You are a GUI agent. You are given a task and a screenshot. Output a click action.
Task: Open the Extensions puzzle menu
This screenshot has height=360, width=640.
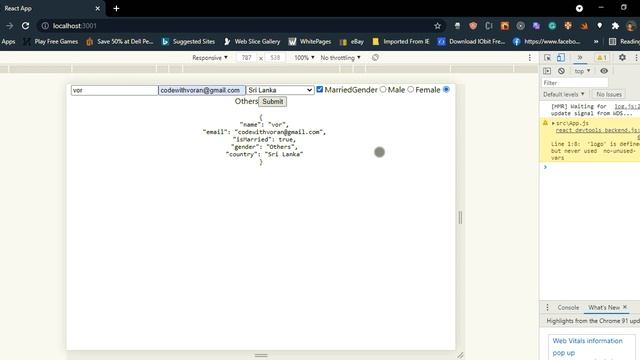tap(615, 26)
